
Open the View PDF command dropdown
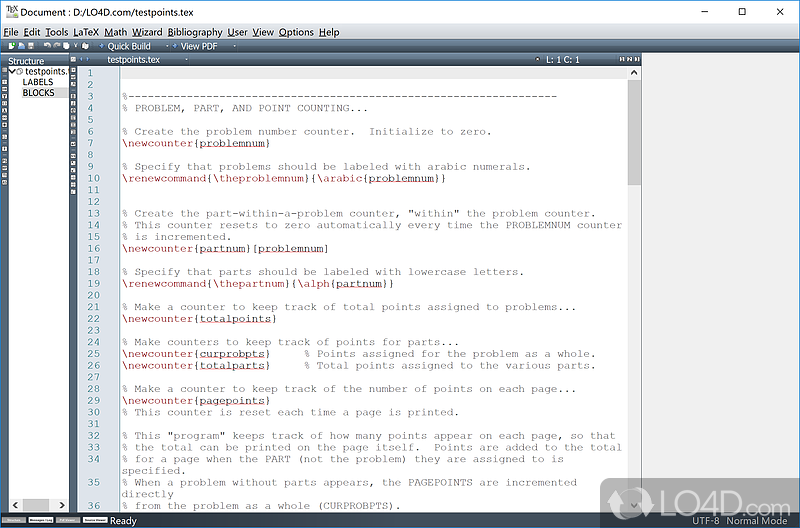pos(235,46)
